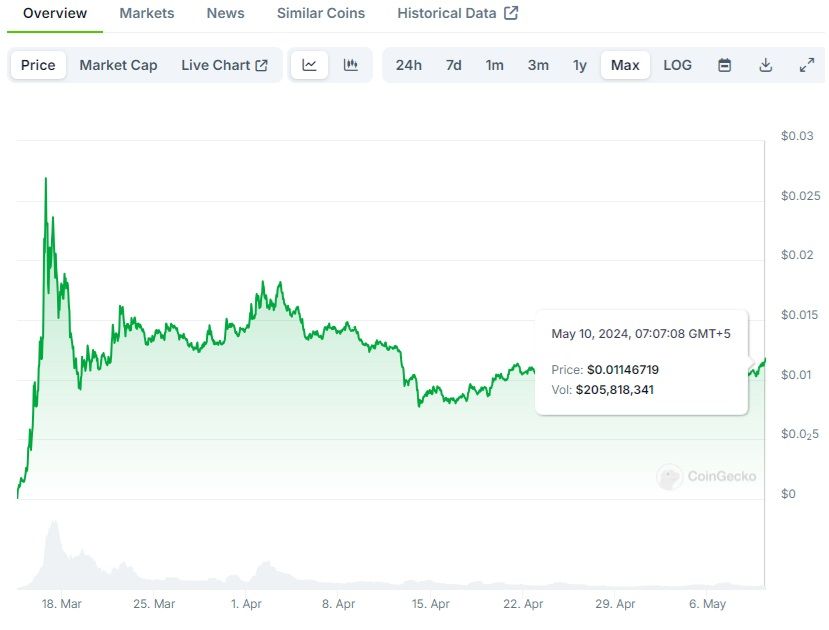Viewport: 829px width, 630px height.
Task: Click the CoinGecko watermark logo
Action: 707,477
